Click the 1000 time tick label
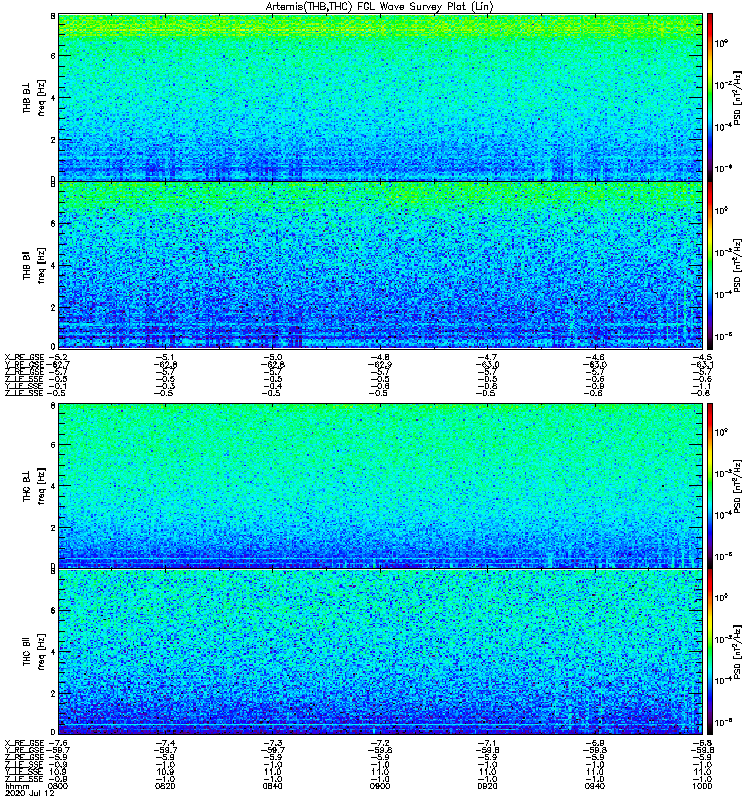Viewport: 750px width, 800px height. (x=702, y=786)
